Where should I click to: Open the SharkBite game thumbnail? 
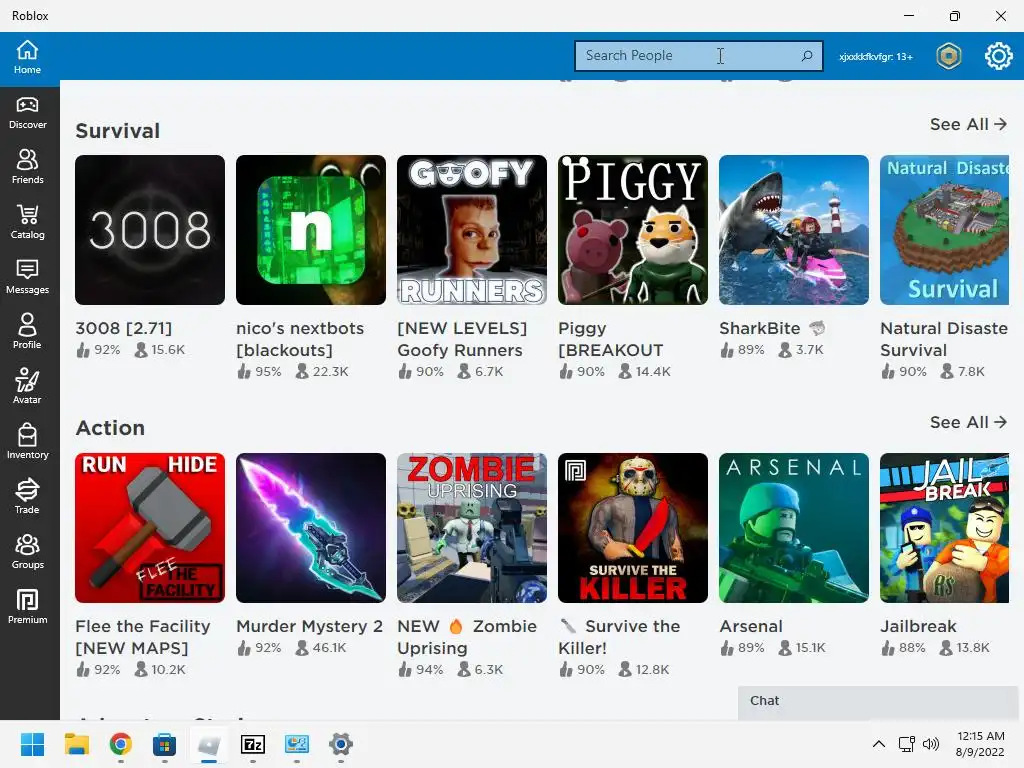[793, 230]
